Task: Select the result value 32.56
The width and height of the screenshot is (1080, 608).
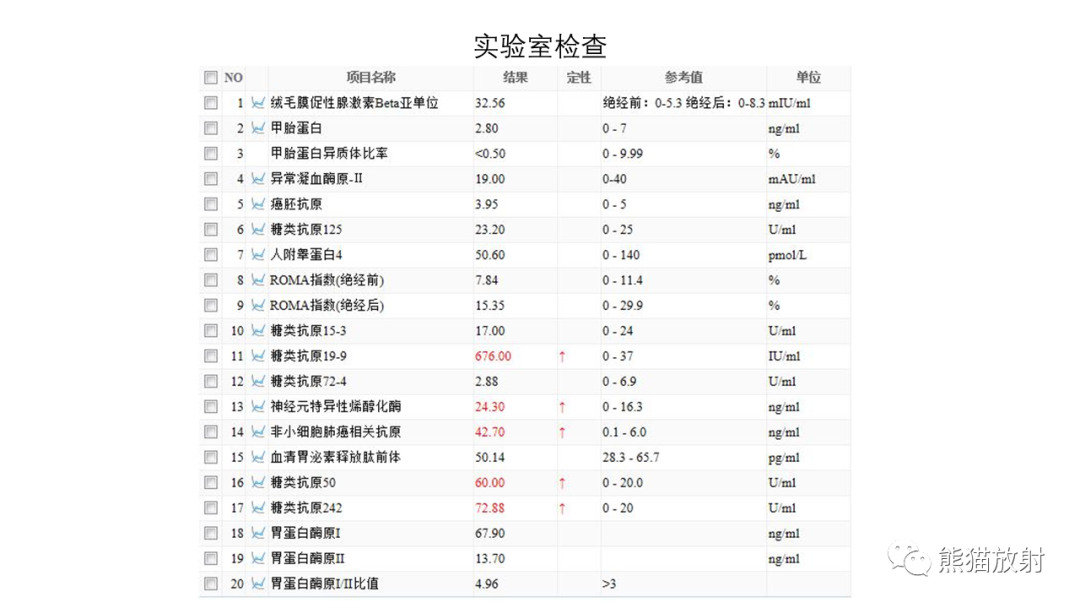Action: click(490, 103)
